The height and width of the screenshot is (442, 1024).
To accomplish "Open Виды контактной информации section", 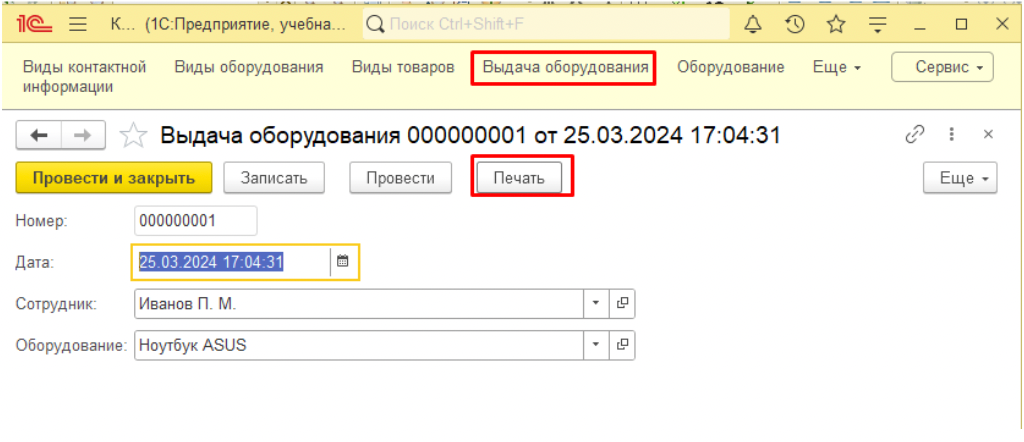I will coord(84,76).
